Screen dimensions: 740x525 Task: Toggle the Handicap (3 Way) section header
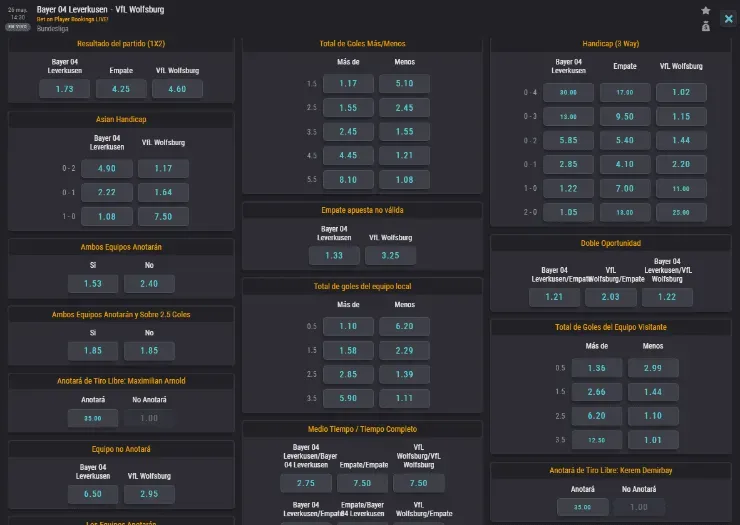[611, 44]
